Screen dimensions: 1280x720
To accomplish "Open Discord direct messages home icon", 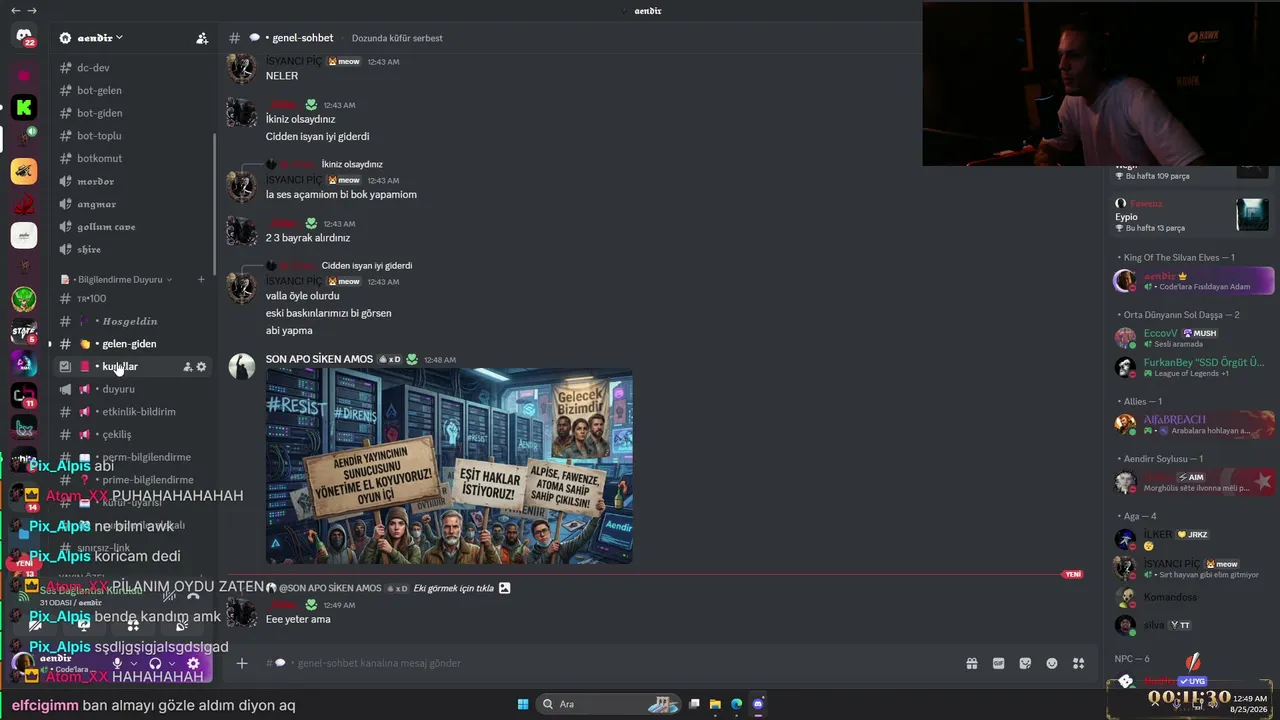I will pyautogui.click(x=24, y=37).
